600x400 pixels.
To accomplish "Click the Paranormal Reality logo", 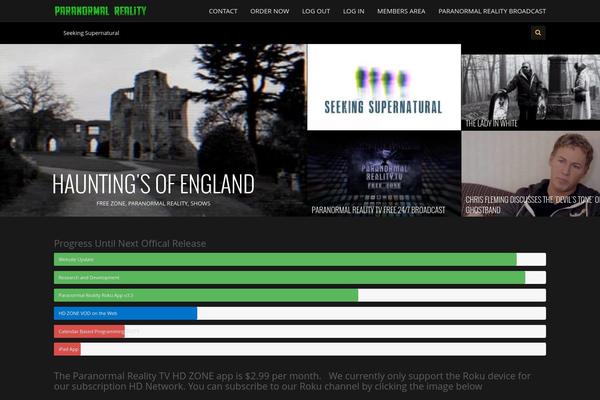I will (101, 11).
